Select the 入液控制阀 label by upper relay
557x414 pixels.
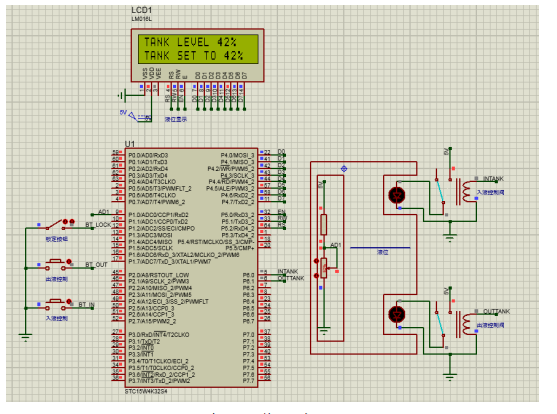pyautogui.click(x=490, y=192)
